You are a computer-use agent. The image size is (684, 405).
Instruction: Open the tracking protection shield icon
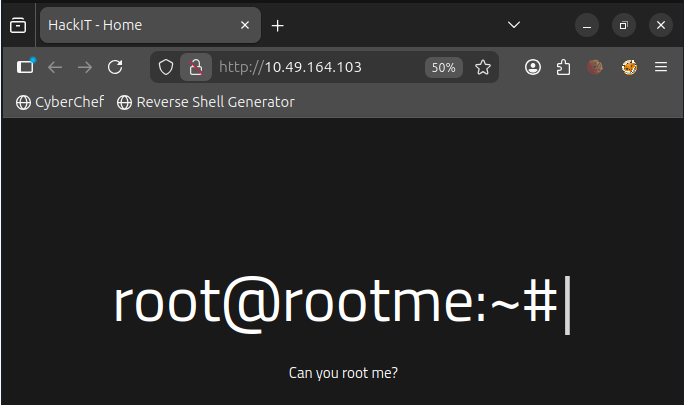click(166, 67)
